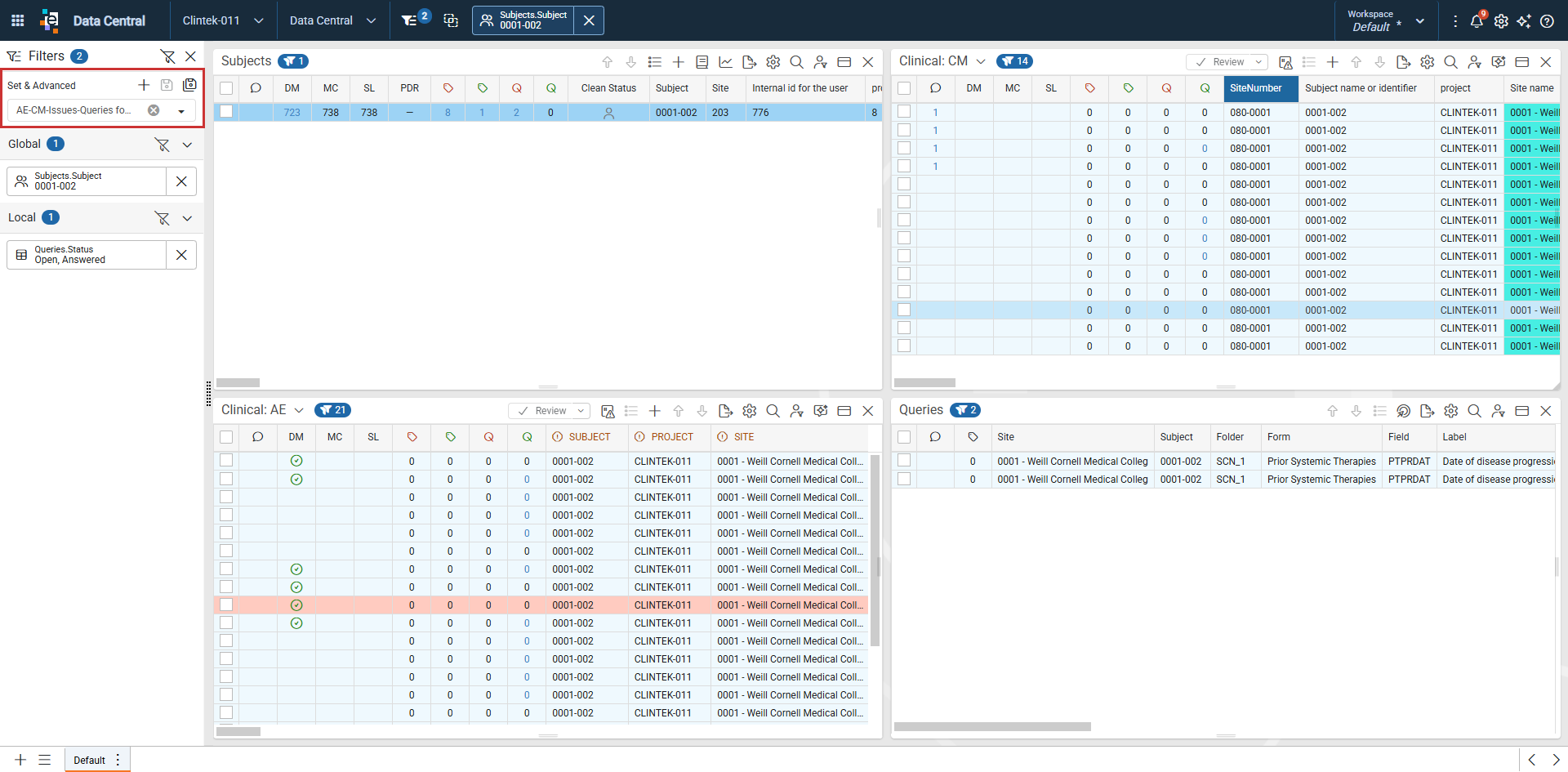Viewport: 1568px width, 772px height.
Task: Search within the Subjects listing
Action: click(796, 62)
